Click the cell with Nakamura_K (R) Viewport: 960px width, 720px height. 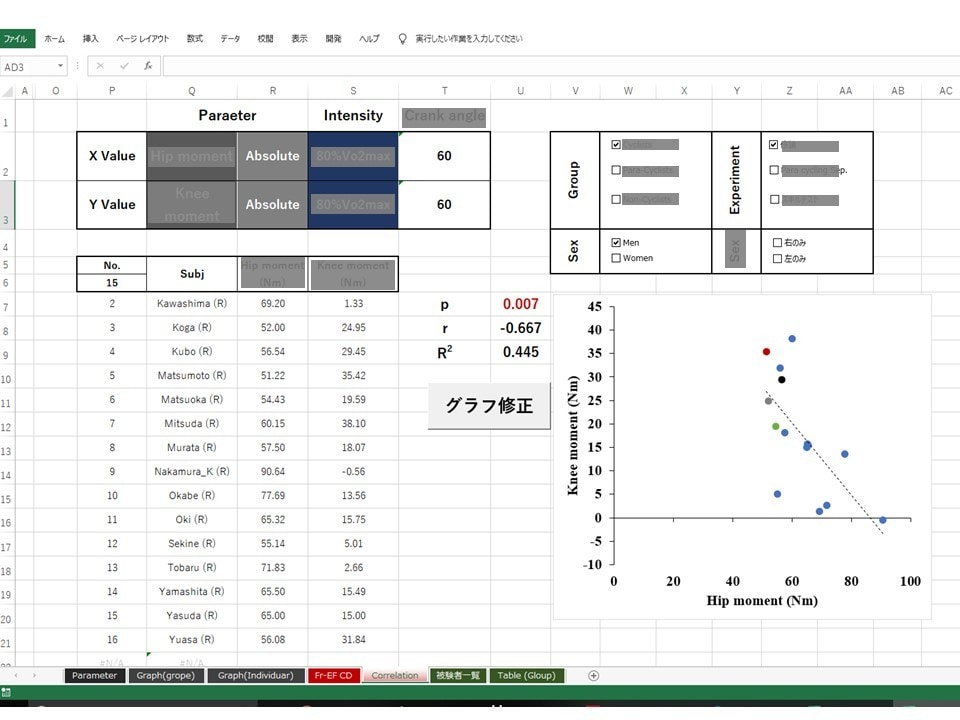pos(192,471)
